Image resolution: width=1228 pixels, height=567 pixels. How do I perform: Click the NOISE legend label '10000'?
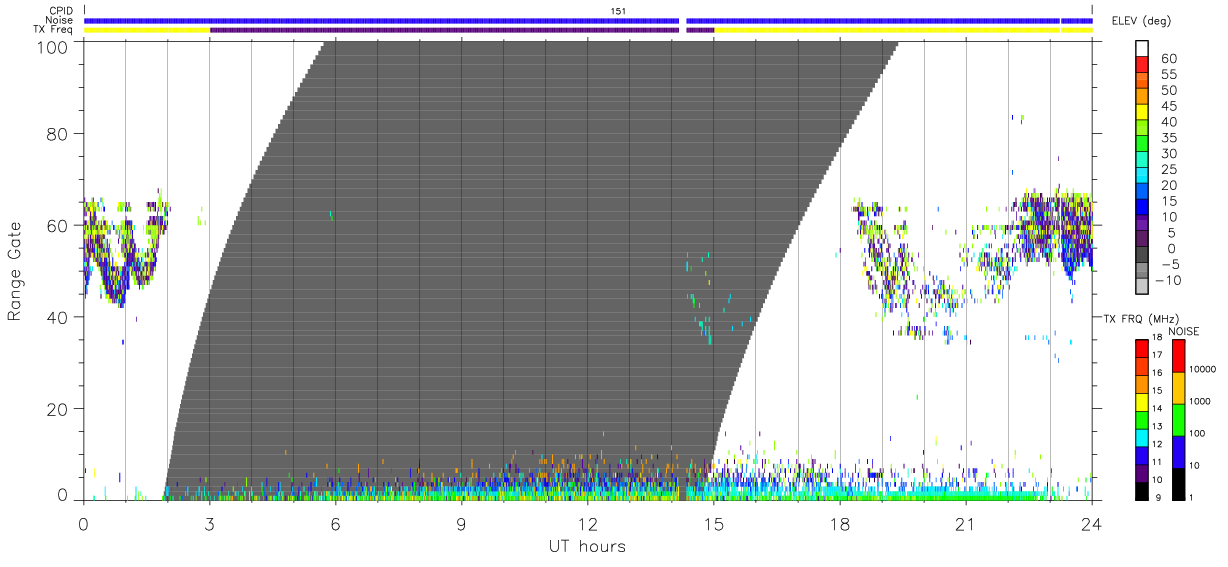(1203, 369)
